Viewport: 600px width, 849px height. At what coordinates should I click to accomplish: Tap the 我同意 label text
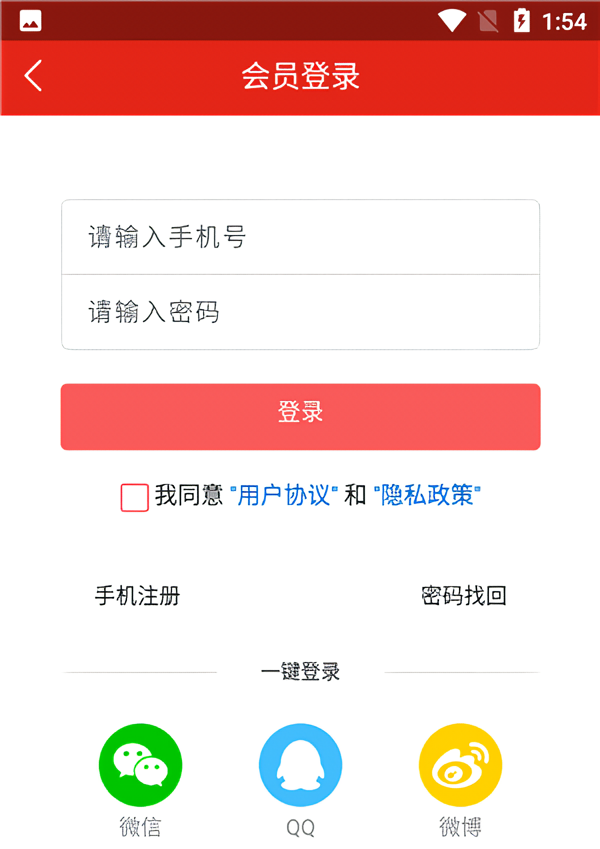coord(188,495)
